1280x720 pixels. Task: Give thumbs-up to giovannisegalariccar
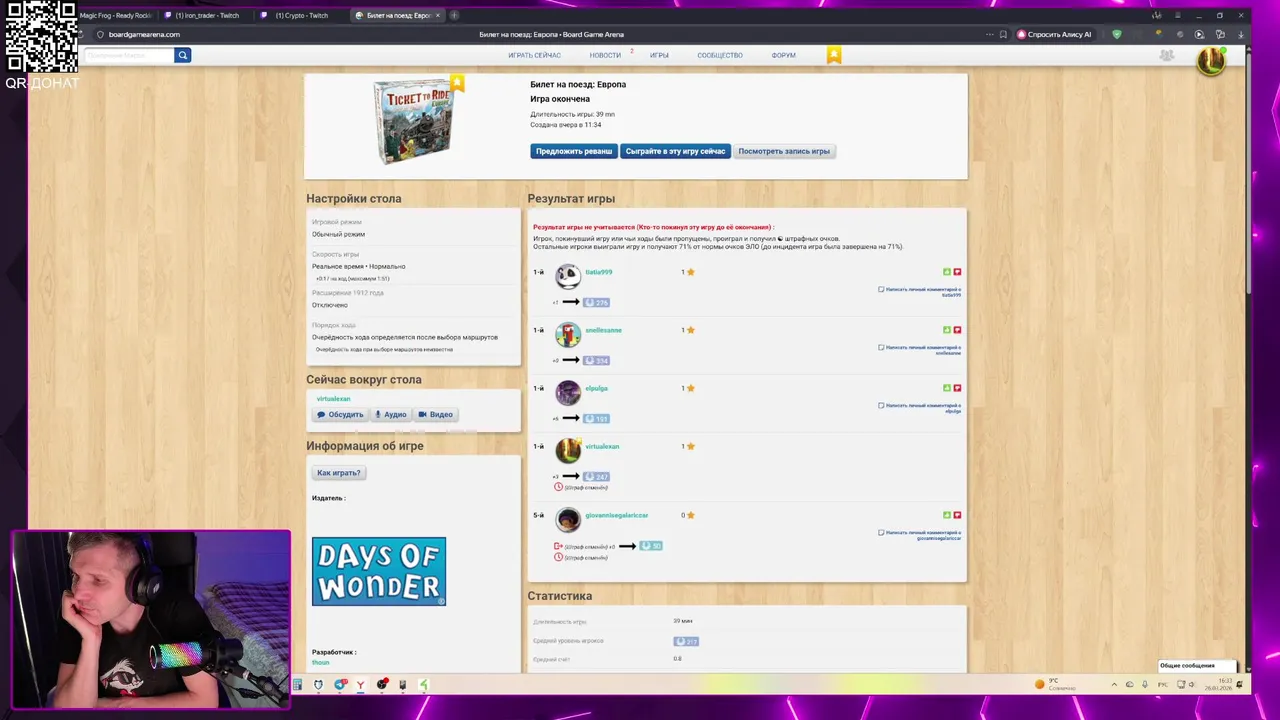coord(947,515)
